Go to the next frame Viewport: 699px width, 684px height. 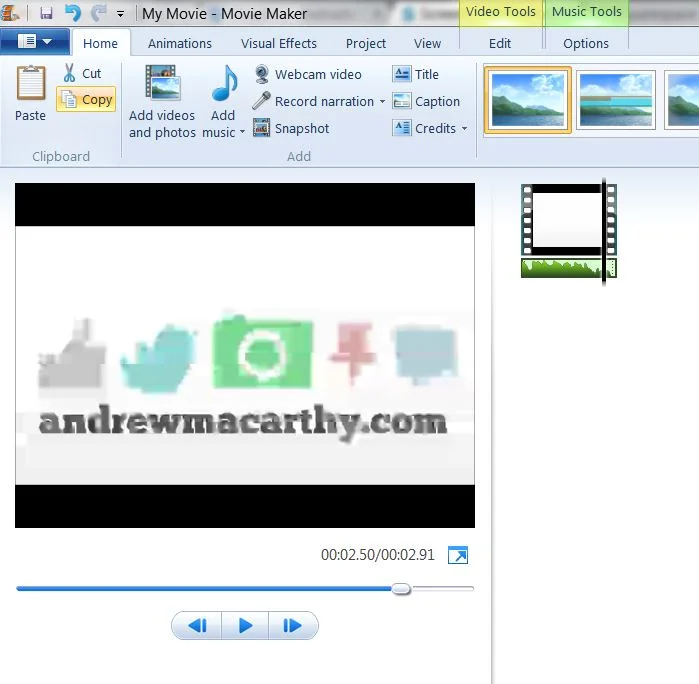(x=293, y=626)
